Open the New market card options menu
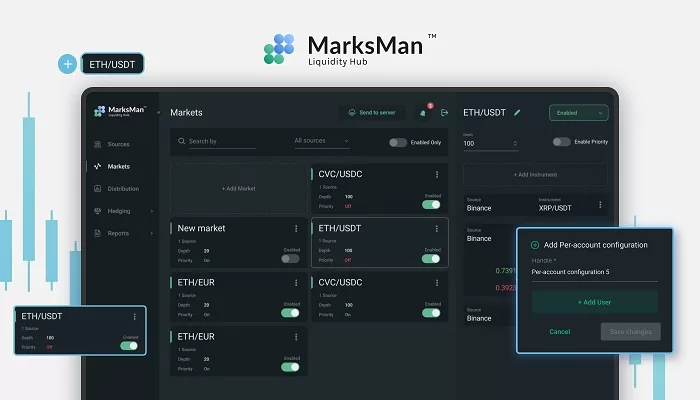The image size is (700, 400). tap(296, 229)
